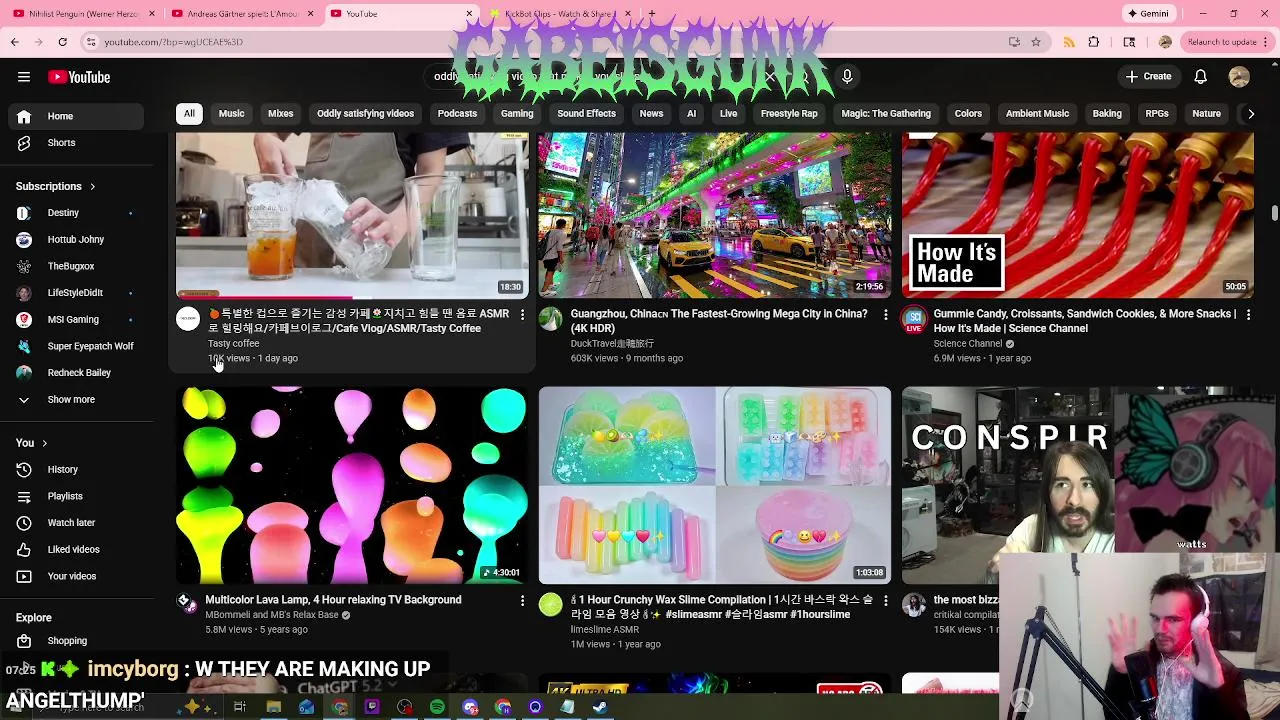Viewport: 1280px width, 720px height.
Task: Click the Create button
Action: [x=1148, y=76]
